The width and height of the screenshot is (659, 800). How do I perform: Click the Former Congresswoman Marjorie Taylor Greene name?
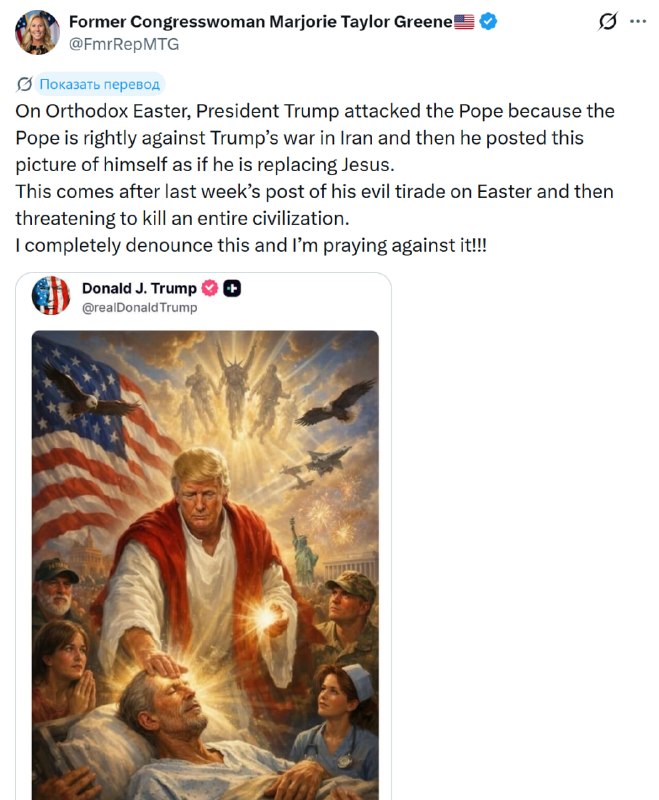click(260, 22)
